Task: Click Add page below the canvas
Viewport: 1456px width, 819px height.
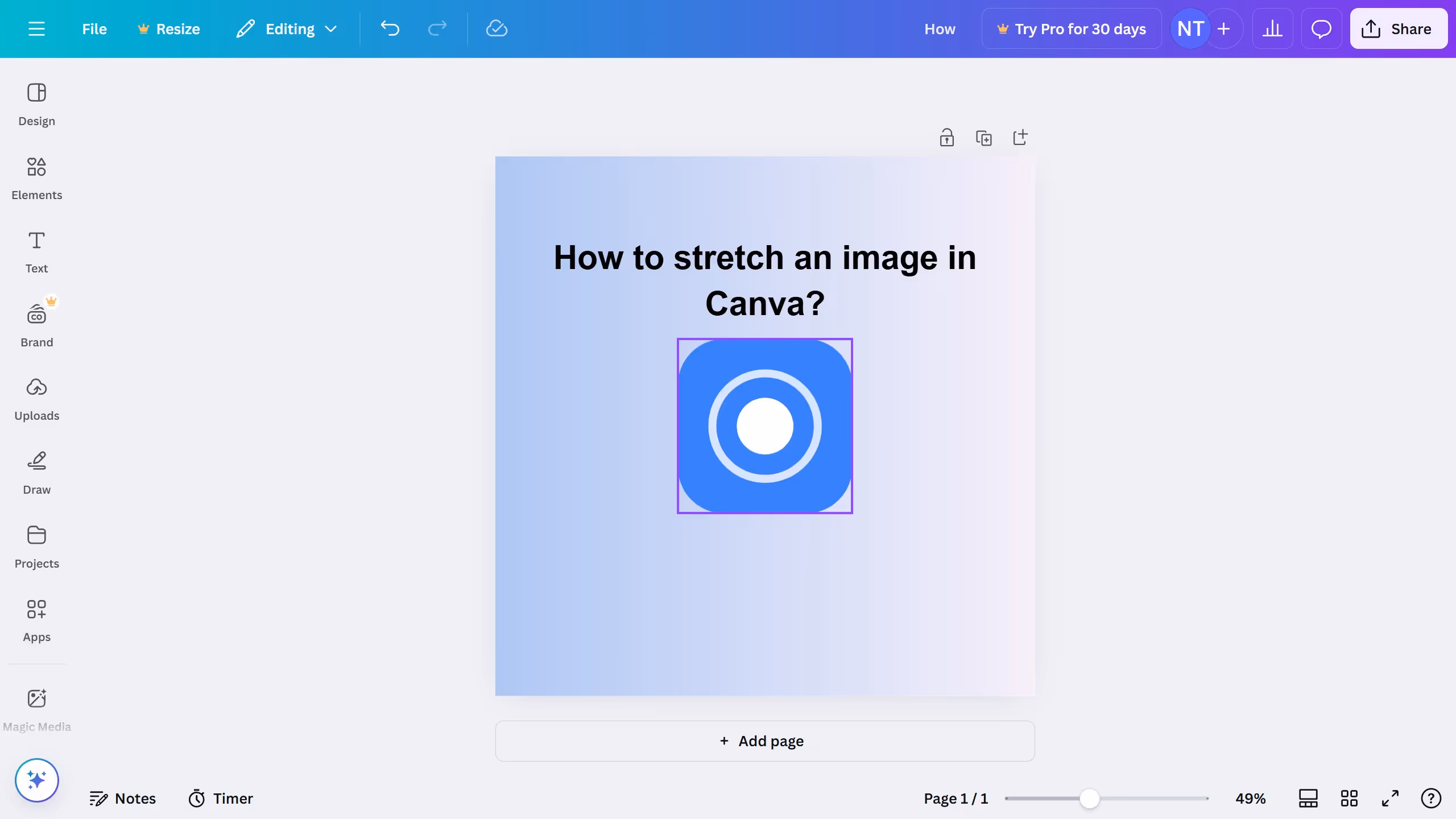Action: click(764, 741)
